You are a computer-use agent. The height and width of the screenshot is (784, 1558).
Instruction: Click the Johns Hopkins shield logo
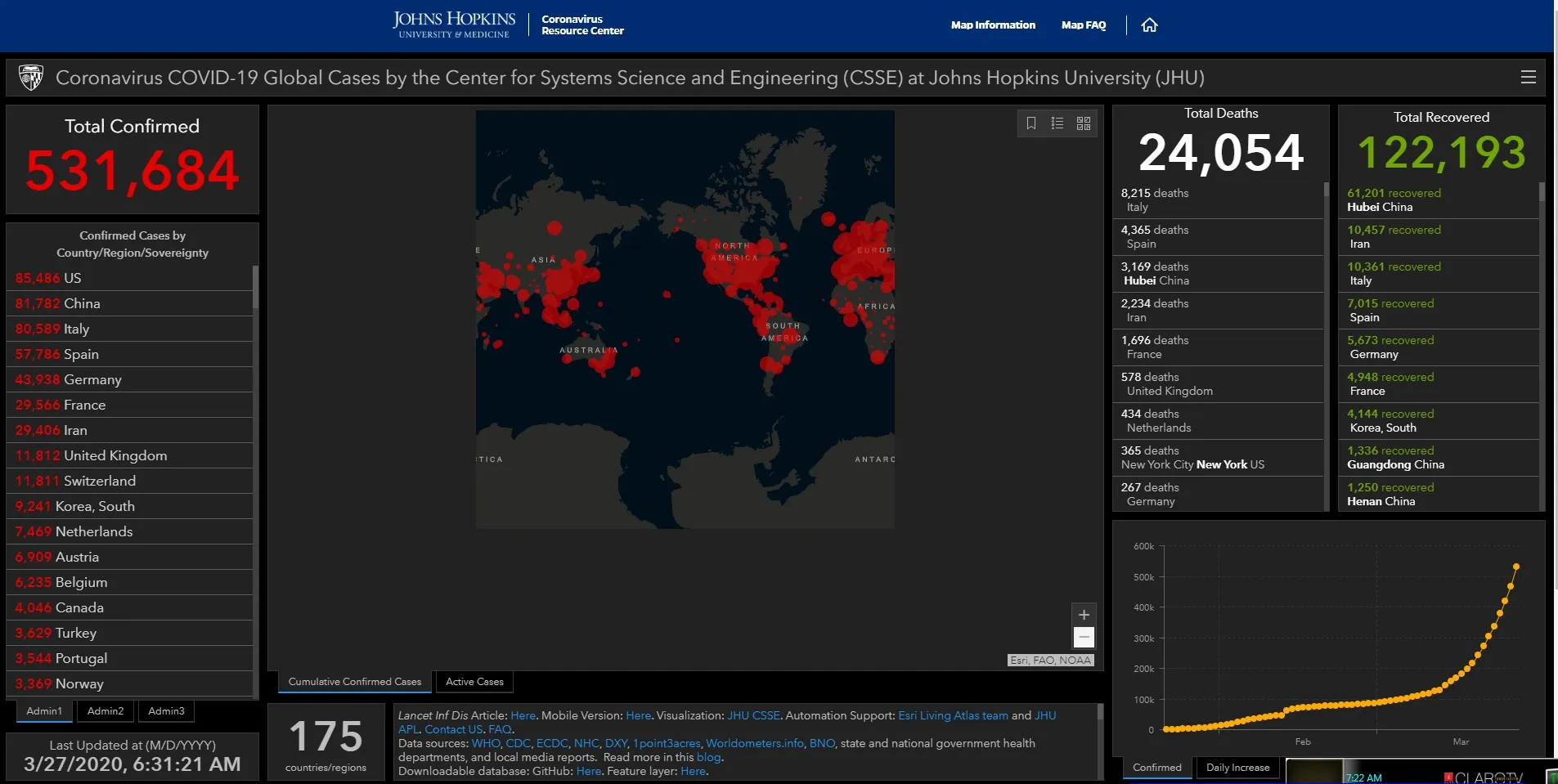[x=31, y=78]
